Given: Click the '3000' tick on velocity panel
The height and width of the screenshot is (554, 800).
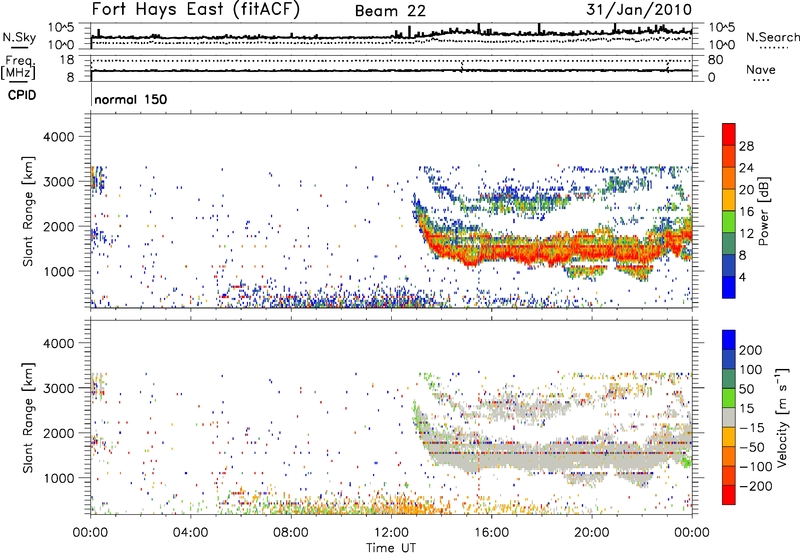Looking at the screenshot, I should (x=58, y=388).
